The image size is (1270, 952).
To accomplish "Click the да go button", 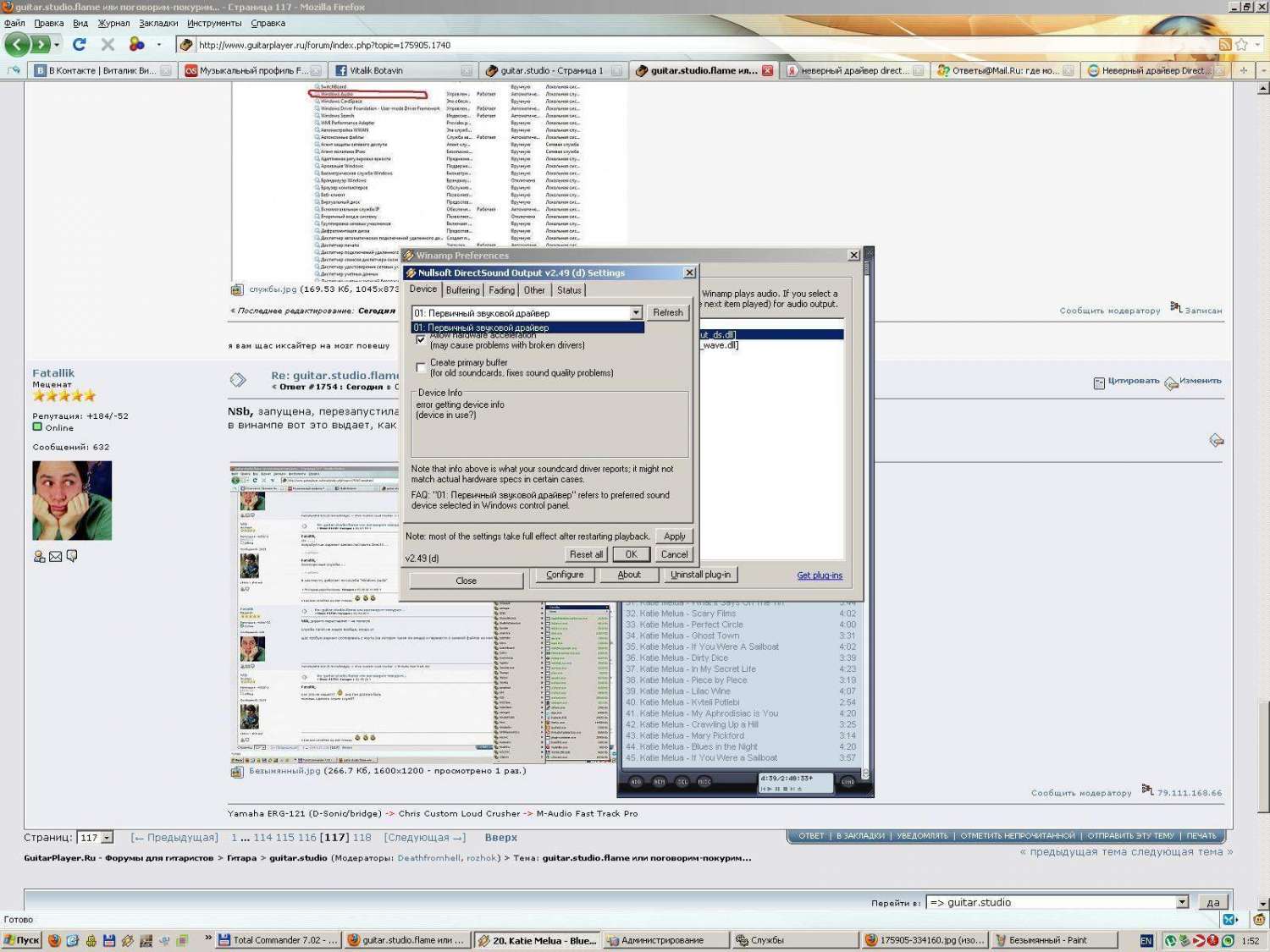I will pos(1212,903).
